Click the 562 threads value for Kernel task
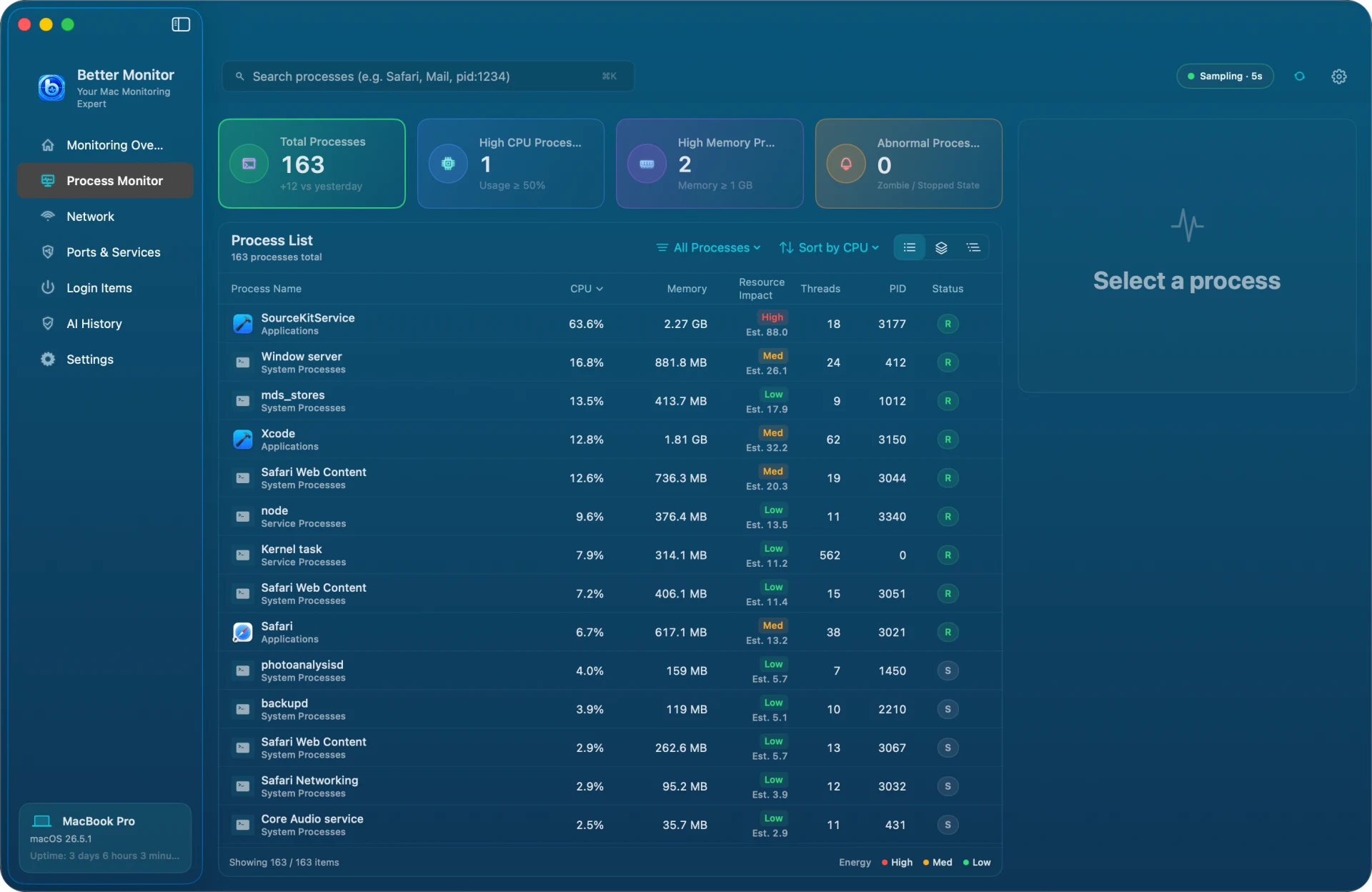The height and width of the screenshot is (892, 1372). point(830,555)
